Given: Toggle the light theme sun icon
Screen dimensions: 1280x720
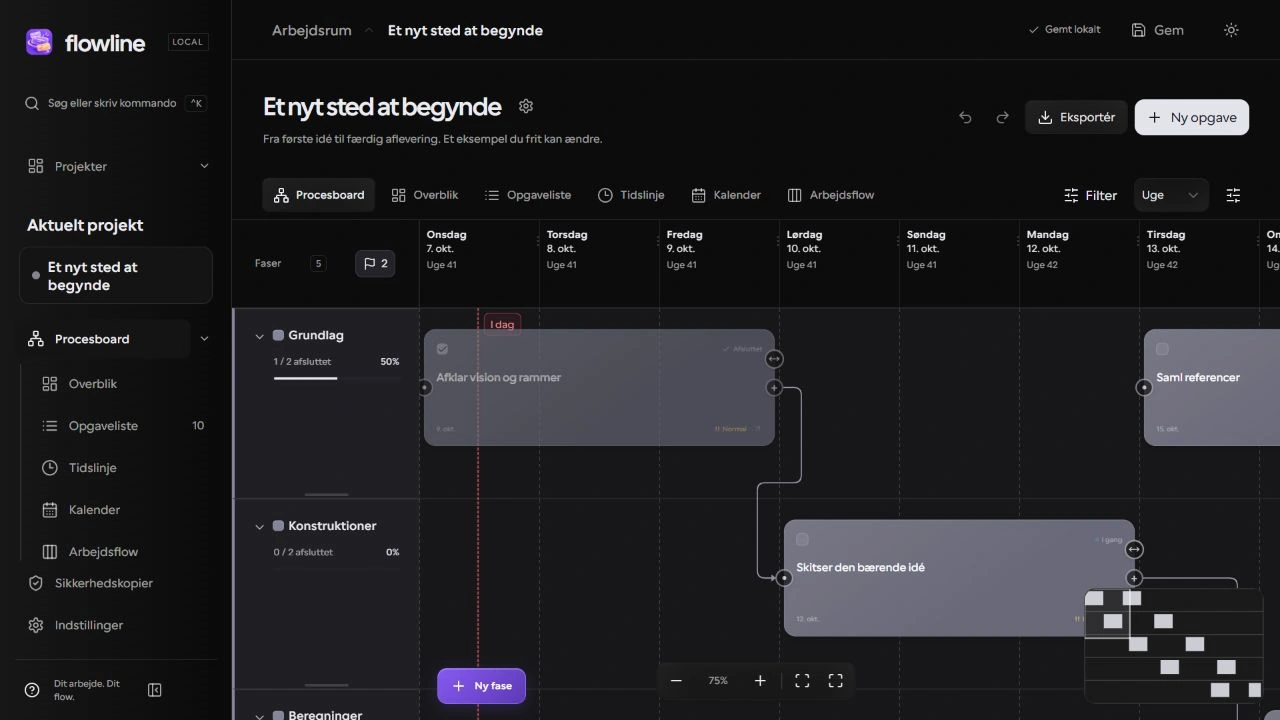Looking at the screenshot, I should tap(1231, 30).
